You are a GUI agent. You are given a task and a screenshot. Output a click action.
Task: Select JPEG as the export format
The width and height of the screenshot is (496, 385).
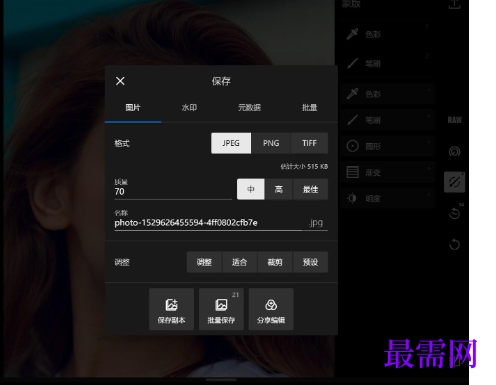231,143
